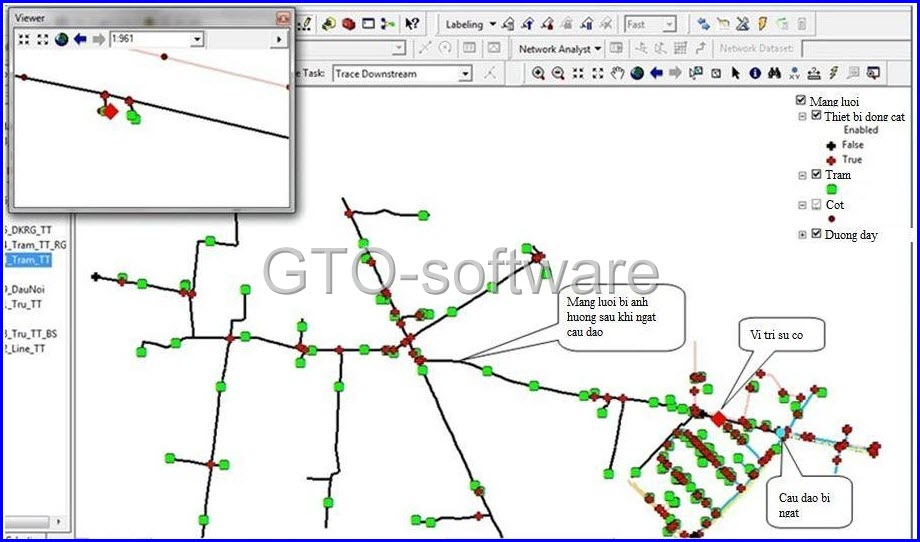The image size is (920, 542).
Task: Click the dark red Cot legend symbol
Action: [831, 219]
